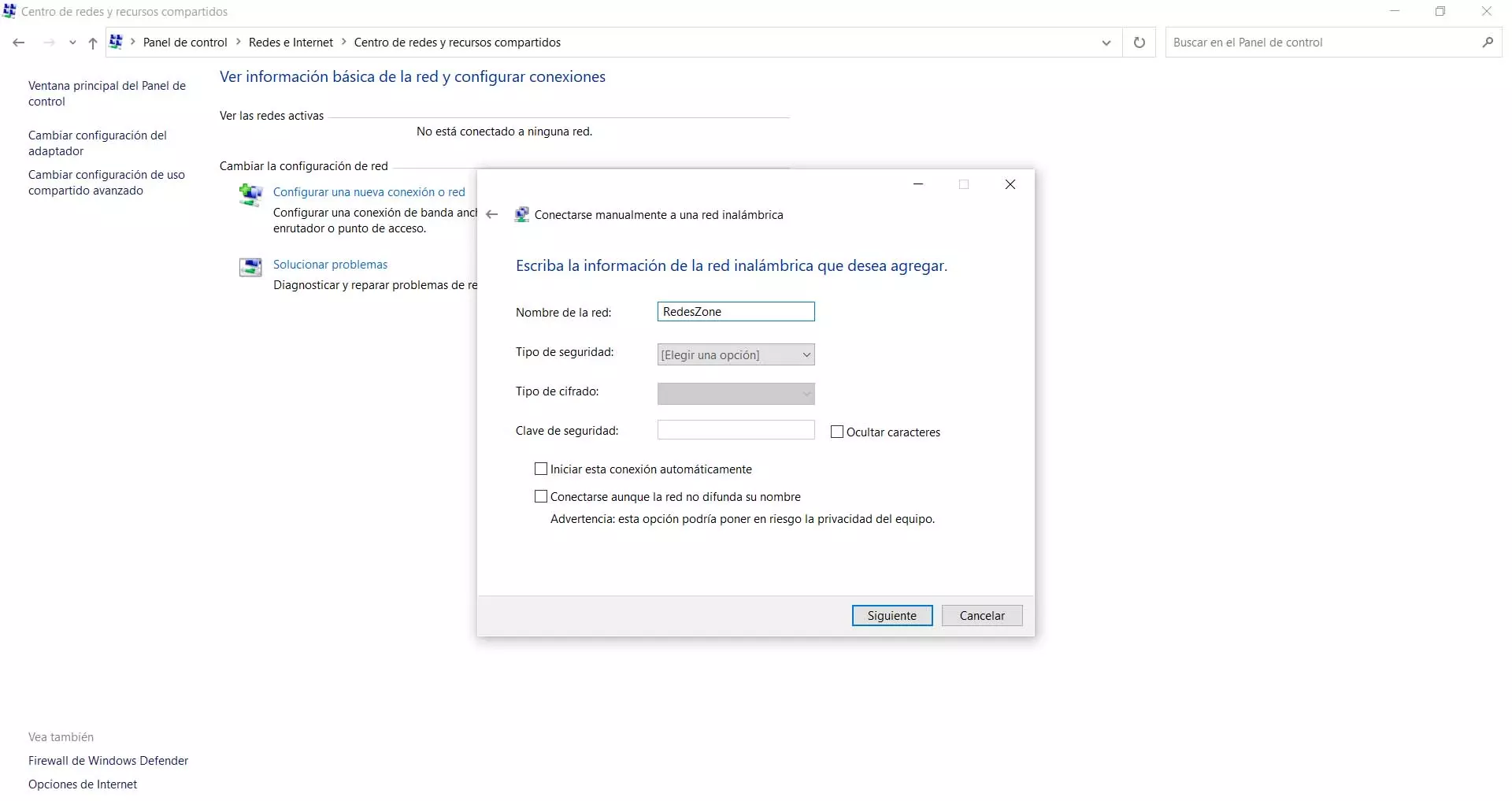
Task: Restore down the Centro de redes window
Action: (x=1440, y=11)
